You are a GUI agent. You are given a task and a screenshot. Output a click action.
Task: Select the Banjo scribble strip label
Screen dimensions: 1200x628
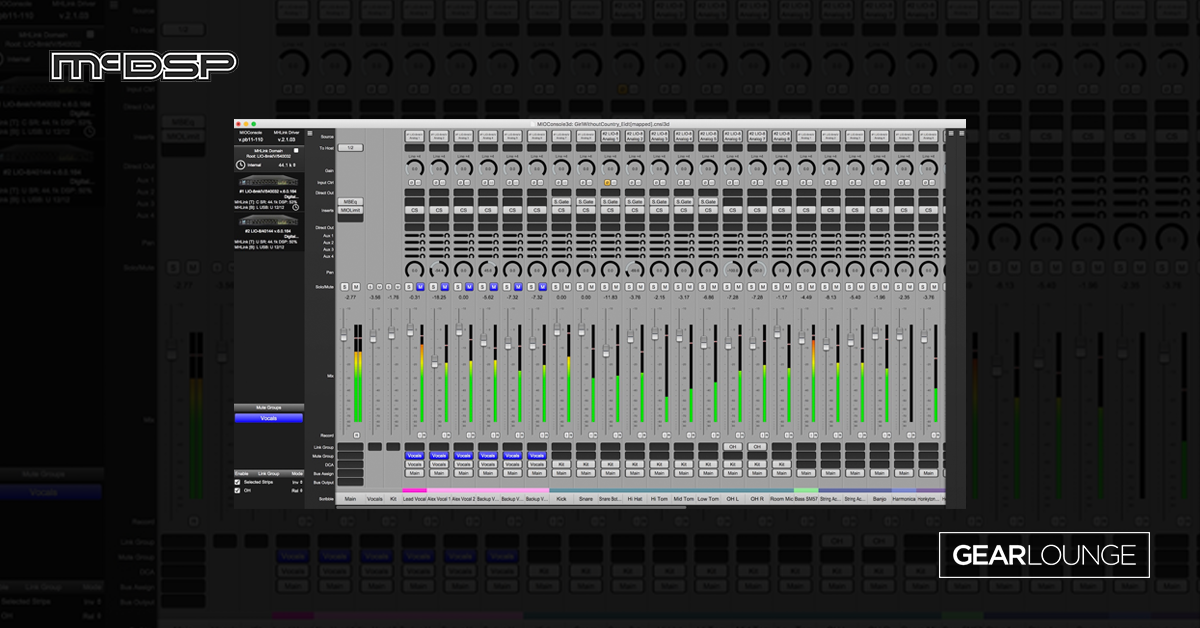pyautogui.click(x=879, y=499)
